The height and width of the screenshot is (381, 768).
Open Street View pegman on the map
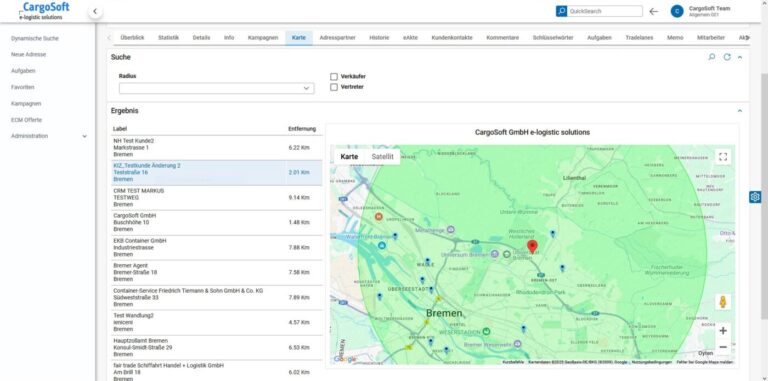[x=723, y=302]
